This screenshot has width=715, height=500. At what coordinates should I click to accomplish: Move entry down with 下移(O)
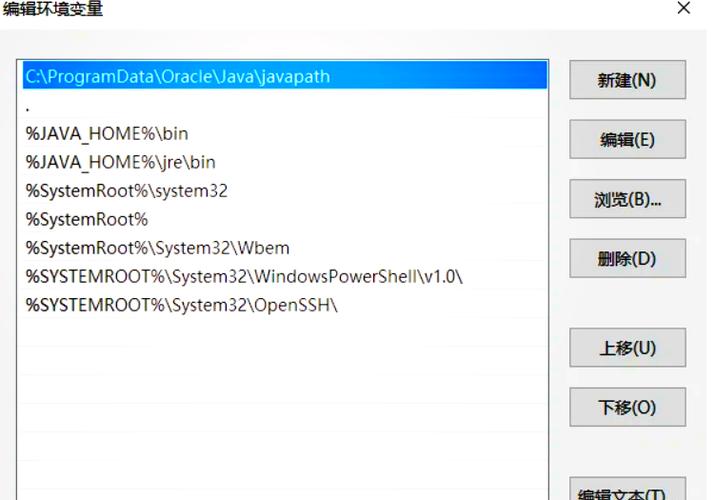click(627, 407)
